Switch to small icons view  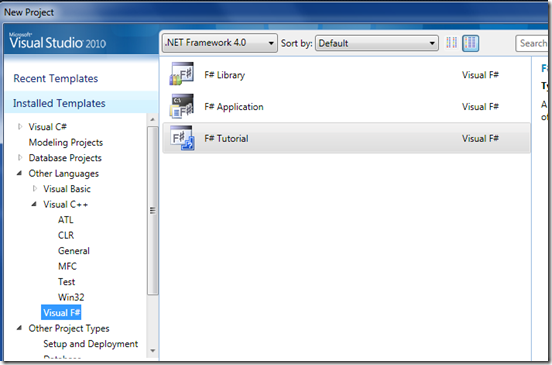point(452,43)
